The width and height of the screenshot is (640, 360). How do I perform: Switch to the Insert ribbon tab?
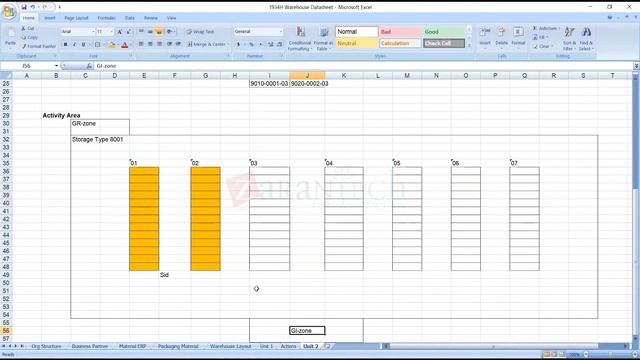point(50,18)
